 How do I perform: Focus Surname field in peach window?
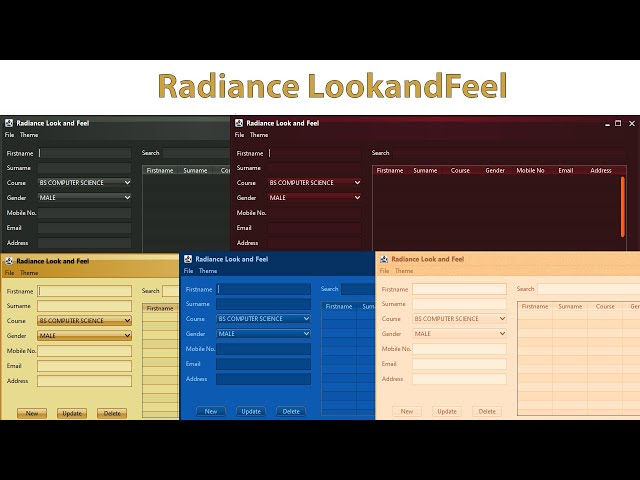tap(459, 304)
